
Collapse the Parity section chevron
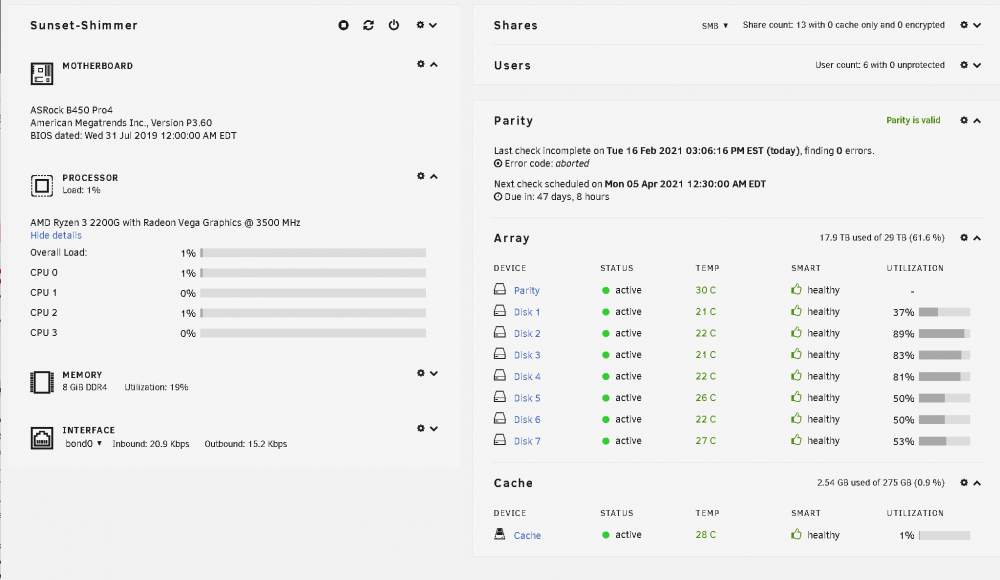coord(977,121)
